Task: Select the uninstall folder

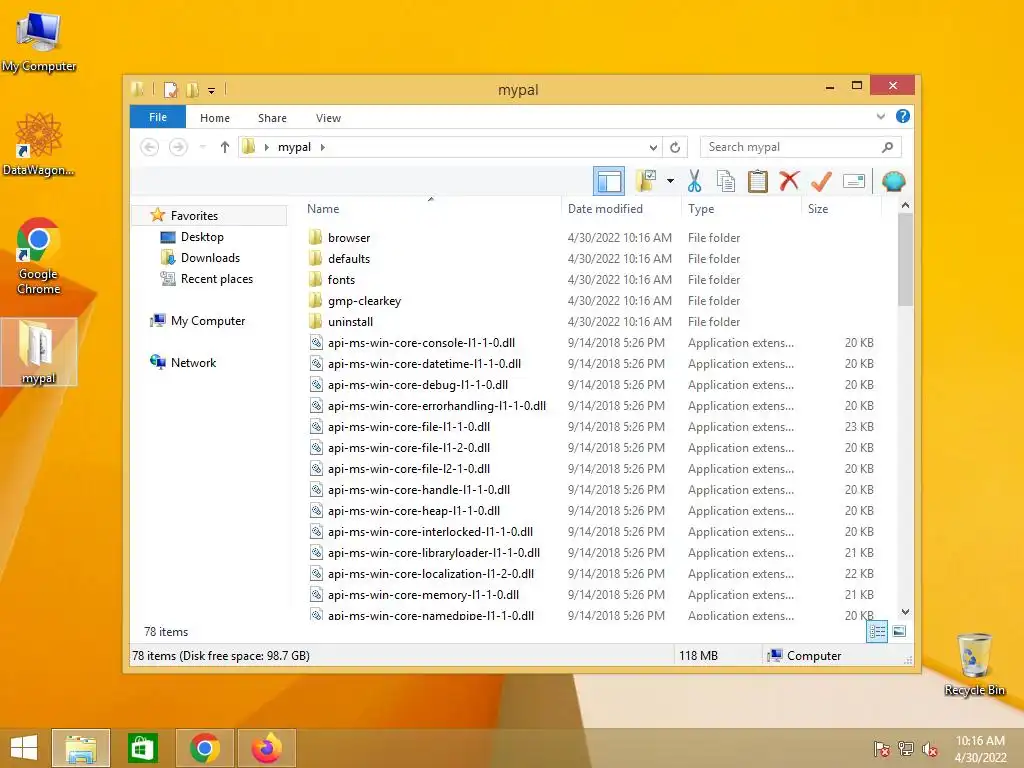Action: coord(350,321)
